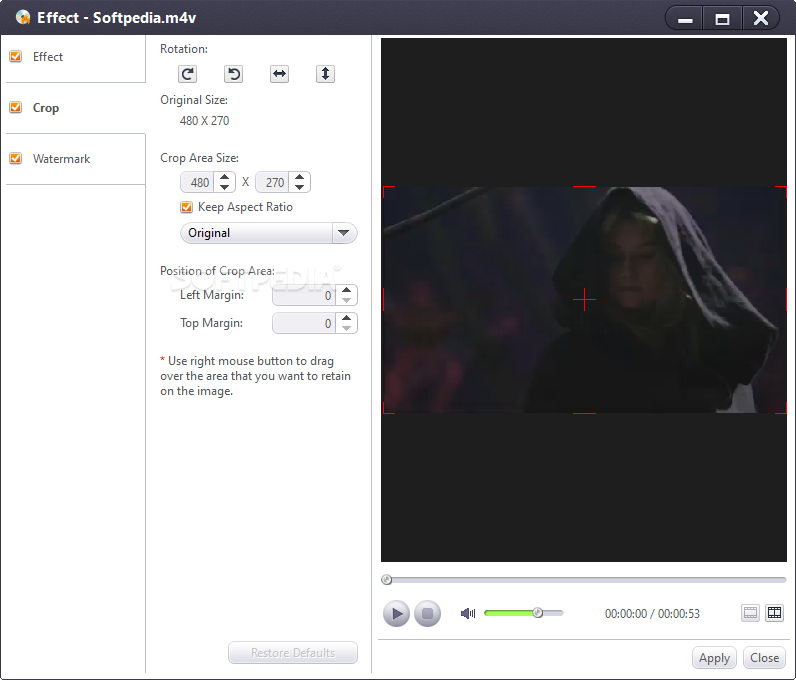796x680 pixels.
Task: Switch to single preview view icon
Action: [750, 613]
